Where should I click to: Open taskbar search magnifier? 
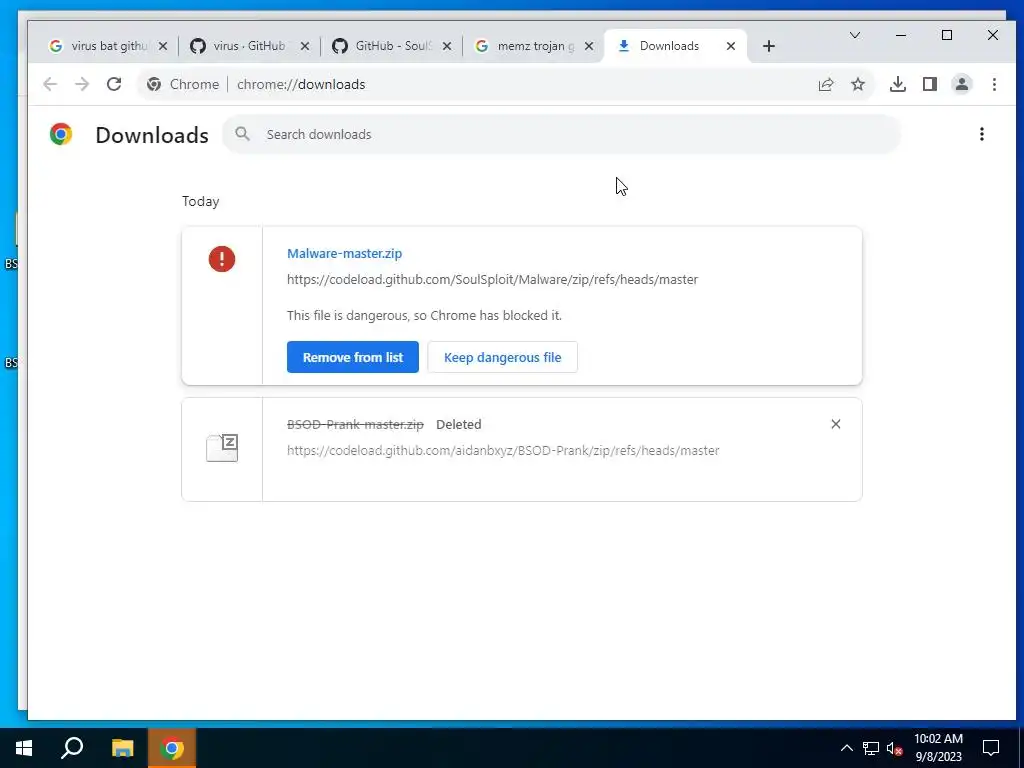click(x=72, y=748)
